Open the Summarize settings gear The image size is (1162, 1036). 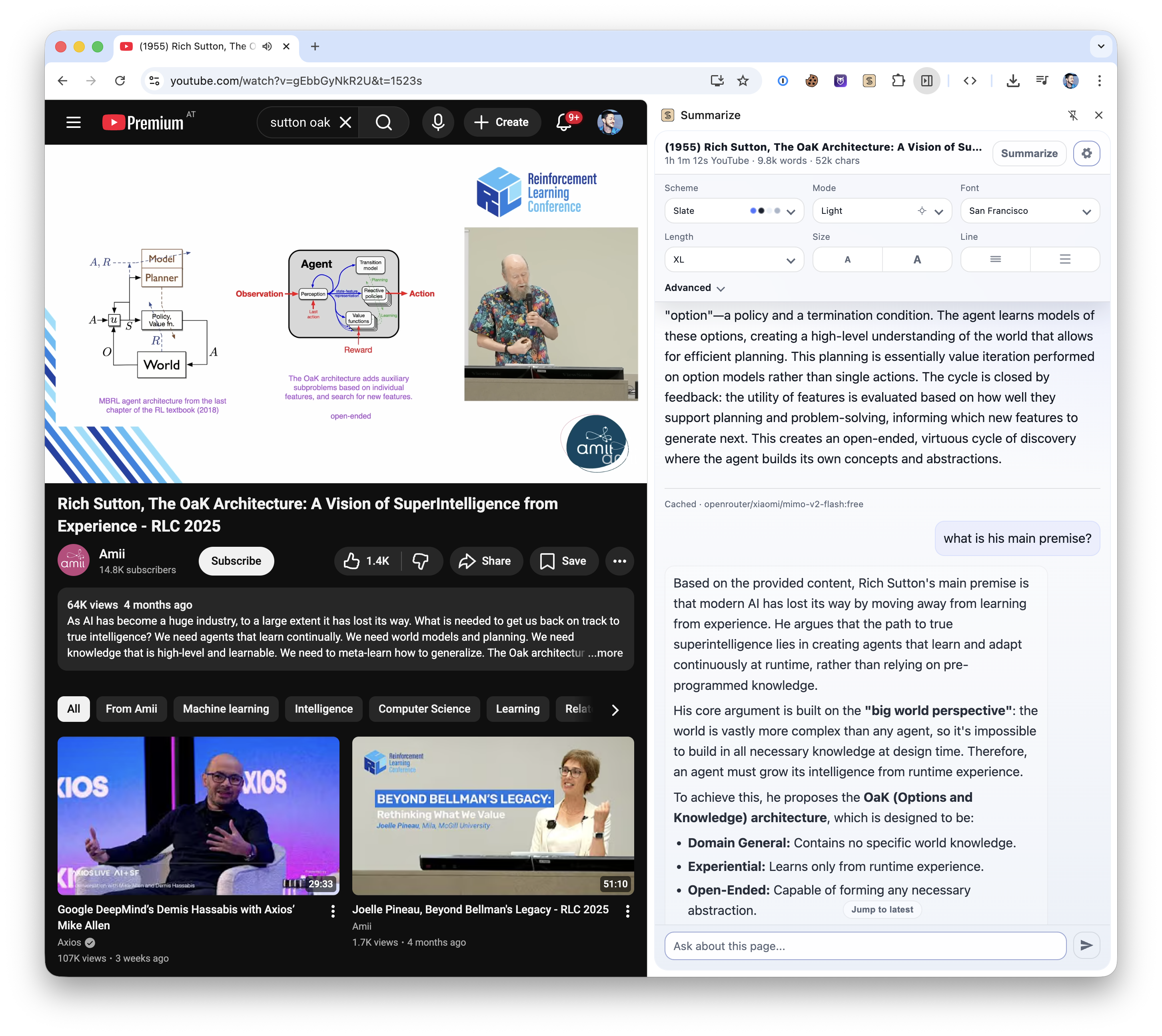[x=1087, y=153]
